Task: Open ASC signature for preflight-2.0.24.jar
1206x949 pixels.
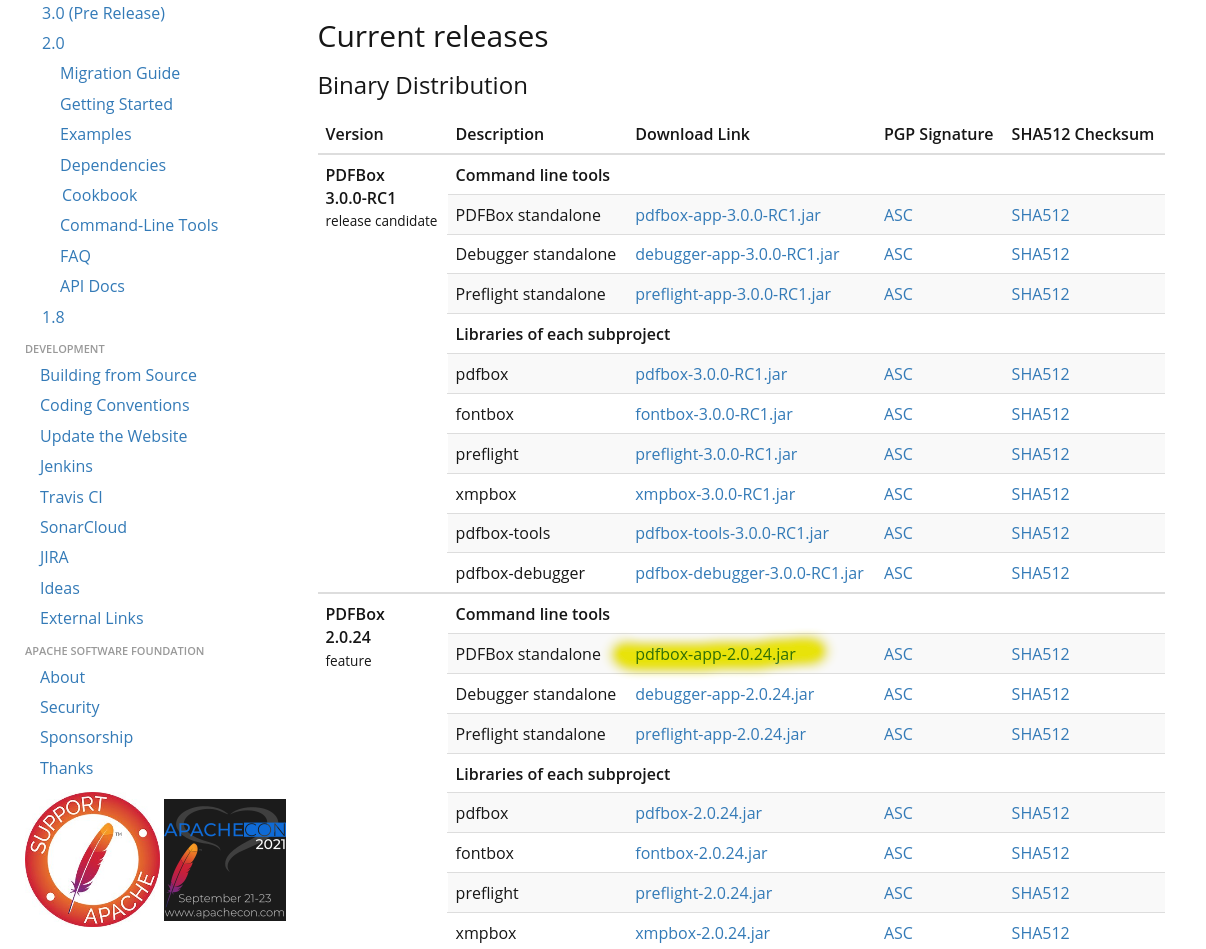Action: [898, 893]
